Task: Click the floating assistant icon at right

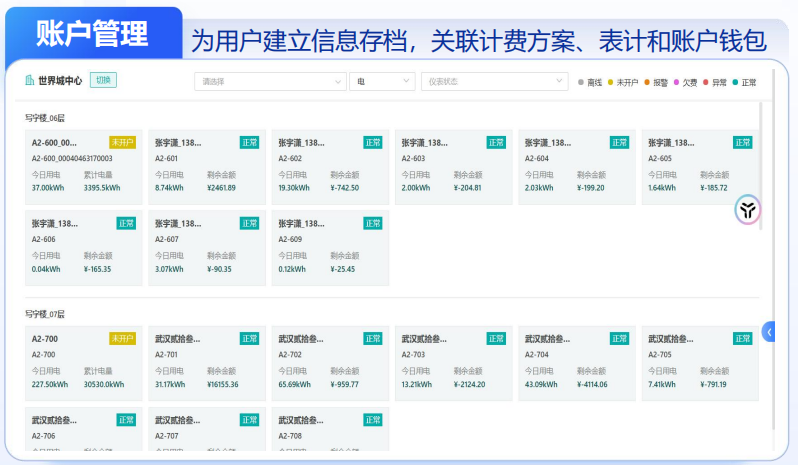Action: [748, 210]
